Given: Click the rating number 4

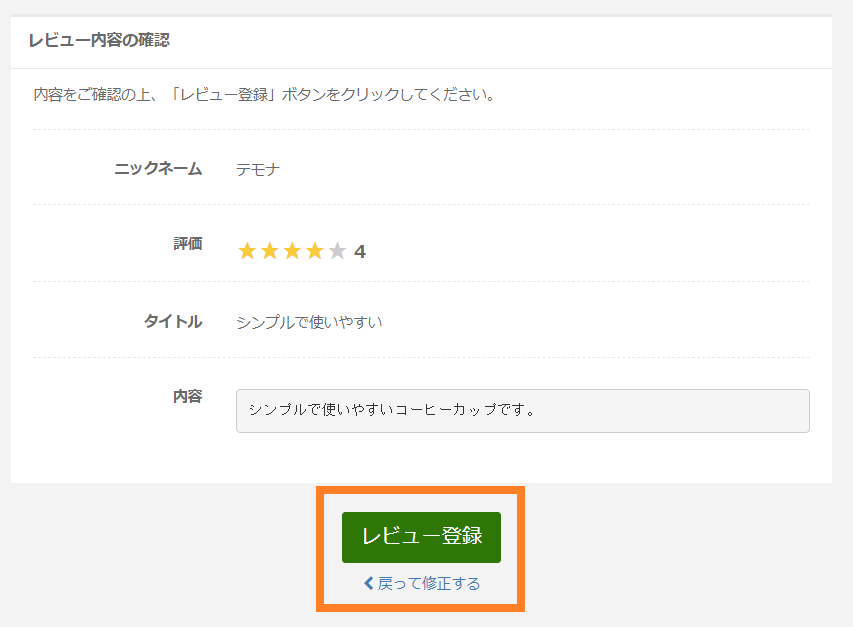Looking at the screenshot, I should click(360, 252).
